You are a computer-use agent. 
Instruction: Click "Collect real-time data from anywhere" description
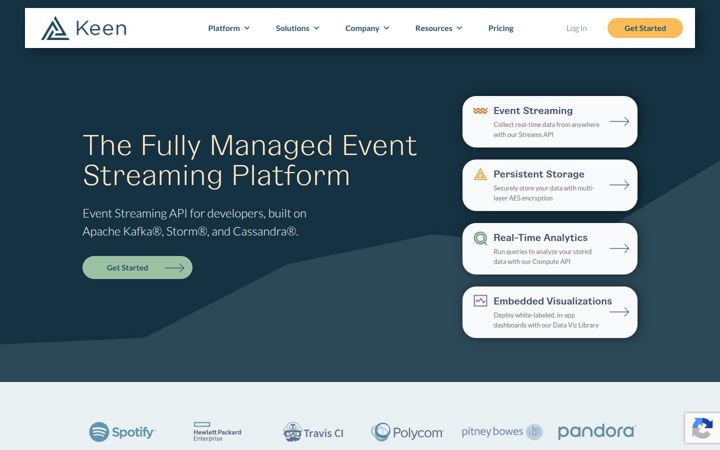[x=546, y=129]
